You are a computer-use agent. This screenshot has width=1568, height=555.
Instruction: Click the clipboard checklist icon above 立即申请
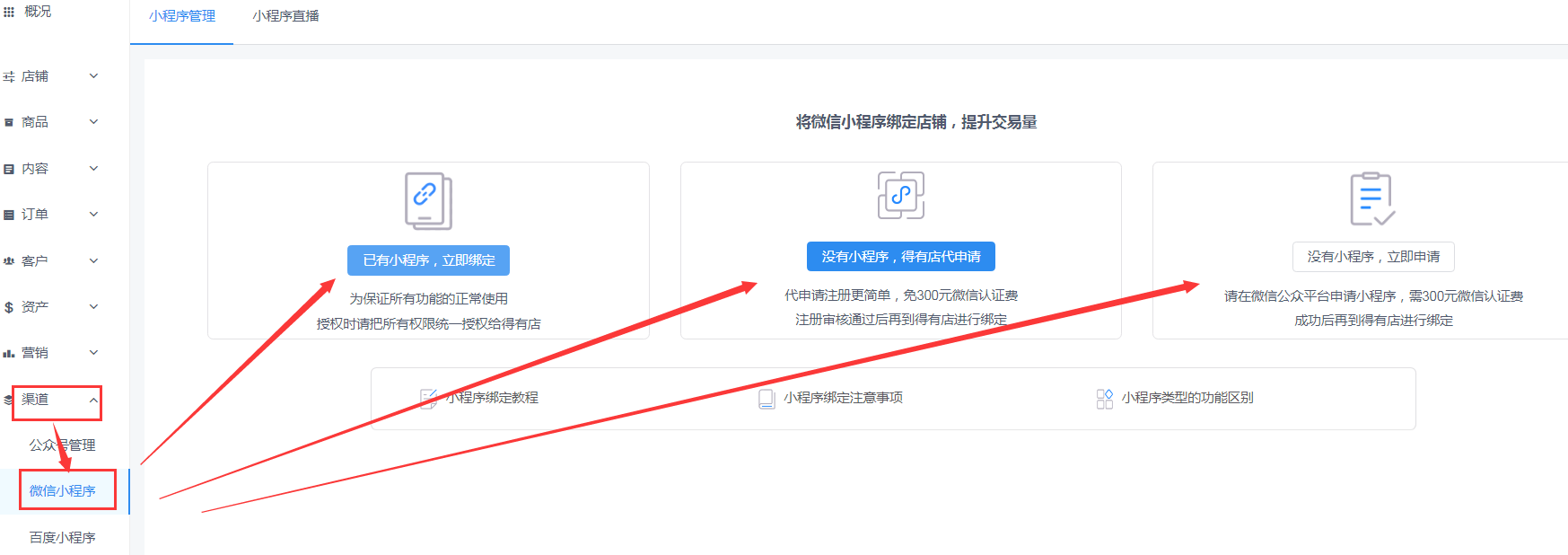pyautogui.click(x=1372, y=198)
